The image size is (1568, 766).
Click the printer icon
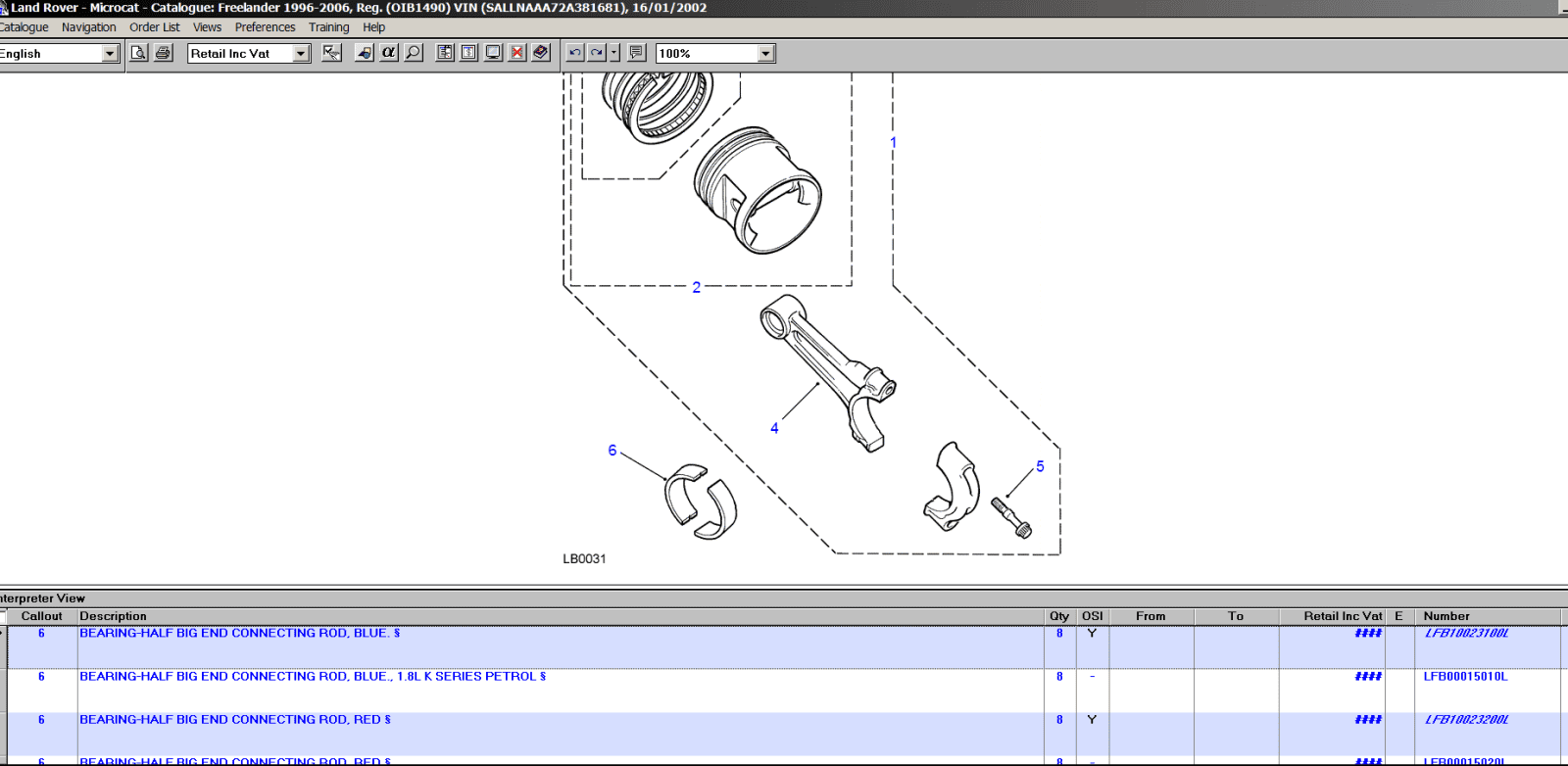164,53
